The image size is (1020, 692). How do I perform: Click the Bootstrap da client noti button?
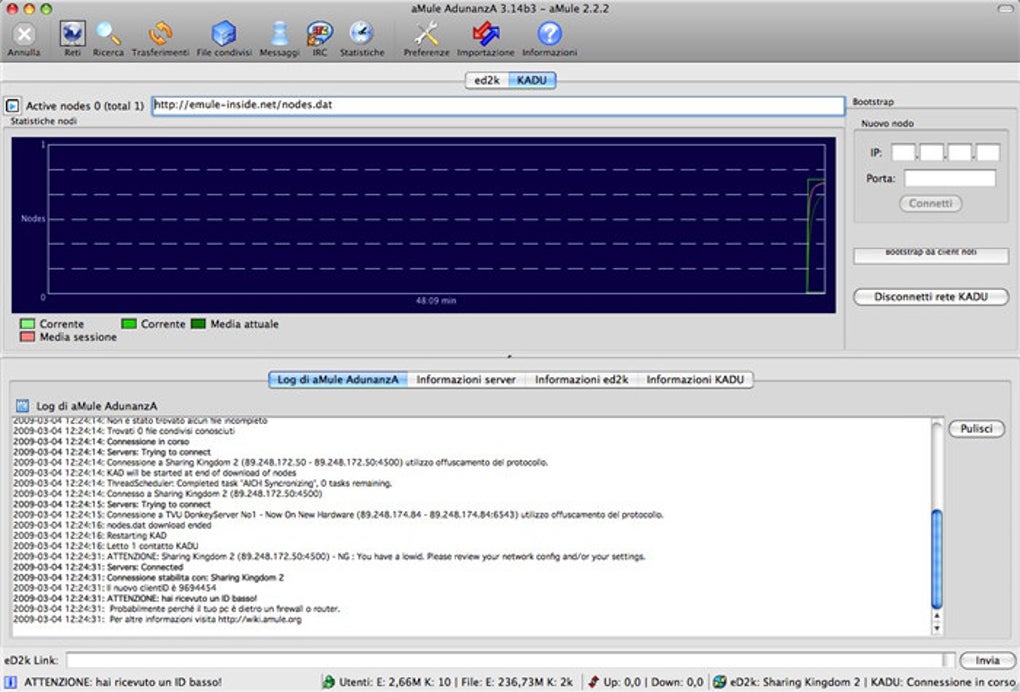click(x=930, y=255)
